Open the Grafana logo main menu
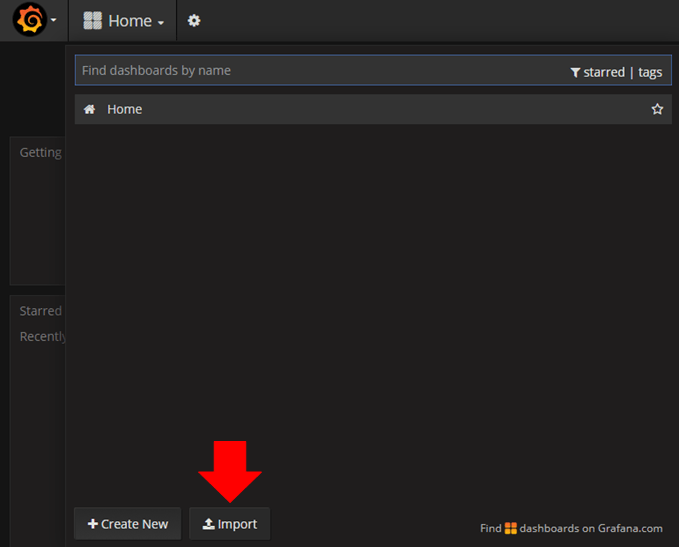This screenshot has width=679, height=547. click(x=29, y=20)
